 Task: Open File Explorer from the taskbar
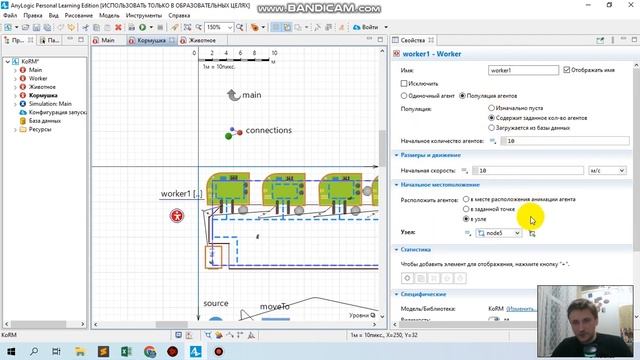(80, 351)
